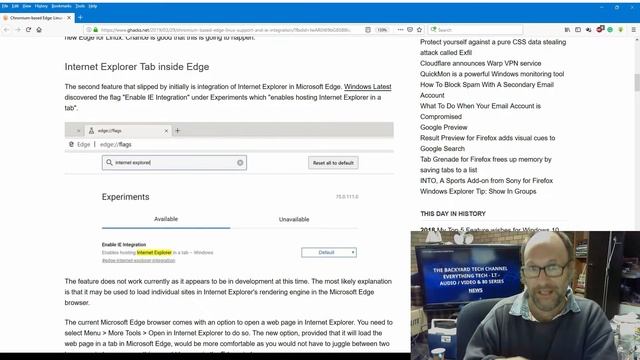
Task: Go back with the Firefox back arrow
Action: 7,30
